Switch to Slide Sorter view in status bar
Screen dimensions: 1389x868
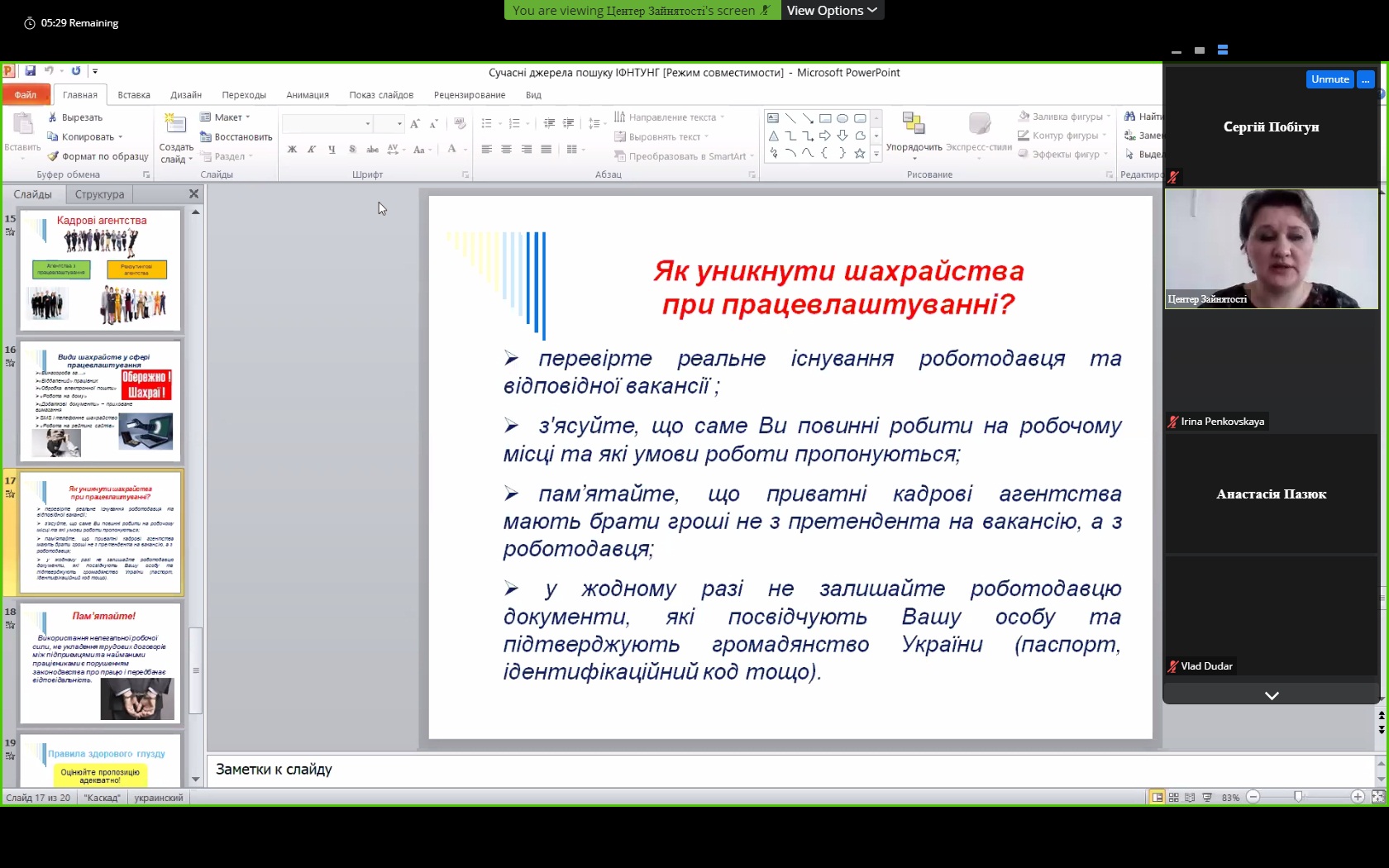click(x=1173, y=798)
